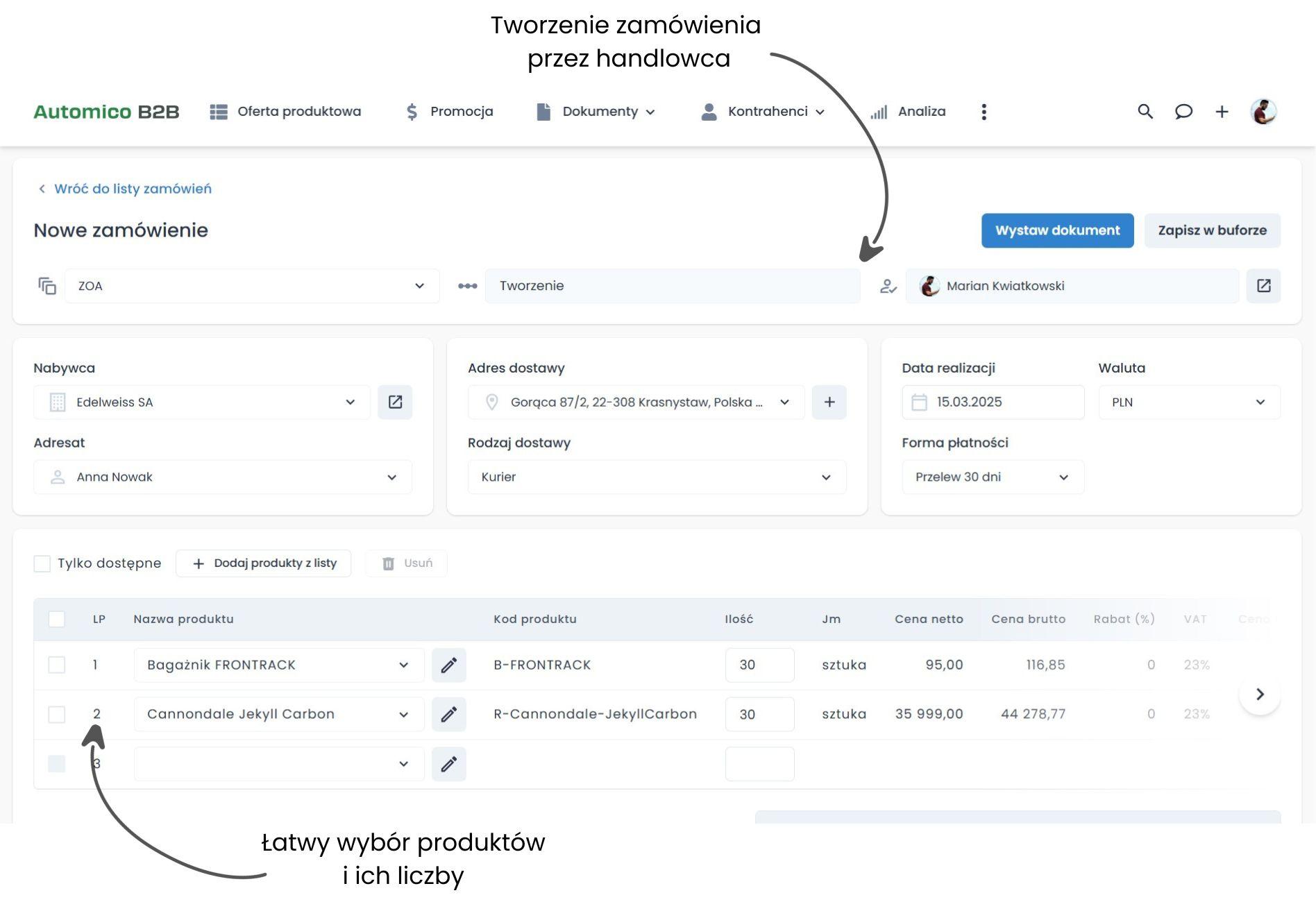The image size is (1316, 902).
Task: Open Edelweiss SA buyer details in new window
Action: click(x=395, y=402)
